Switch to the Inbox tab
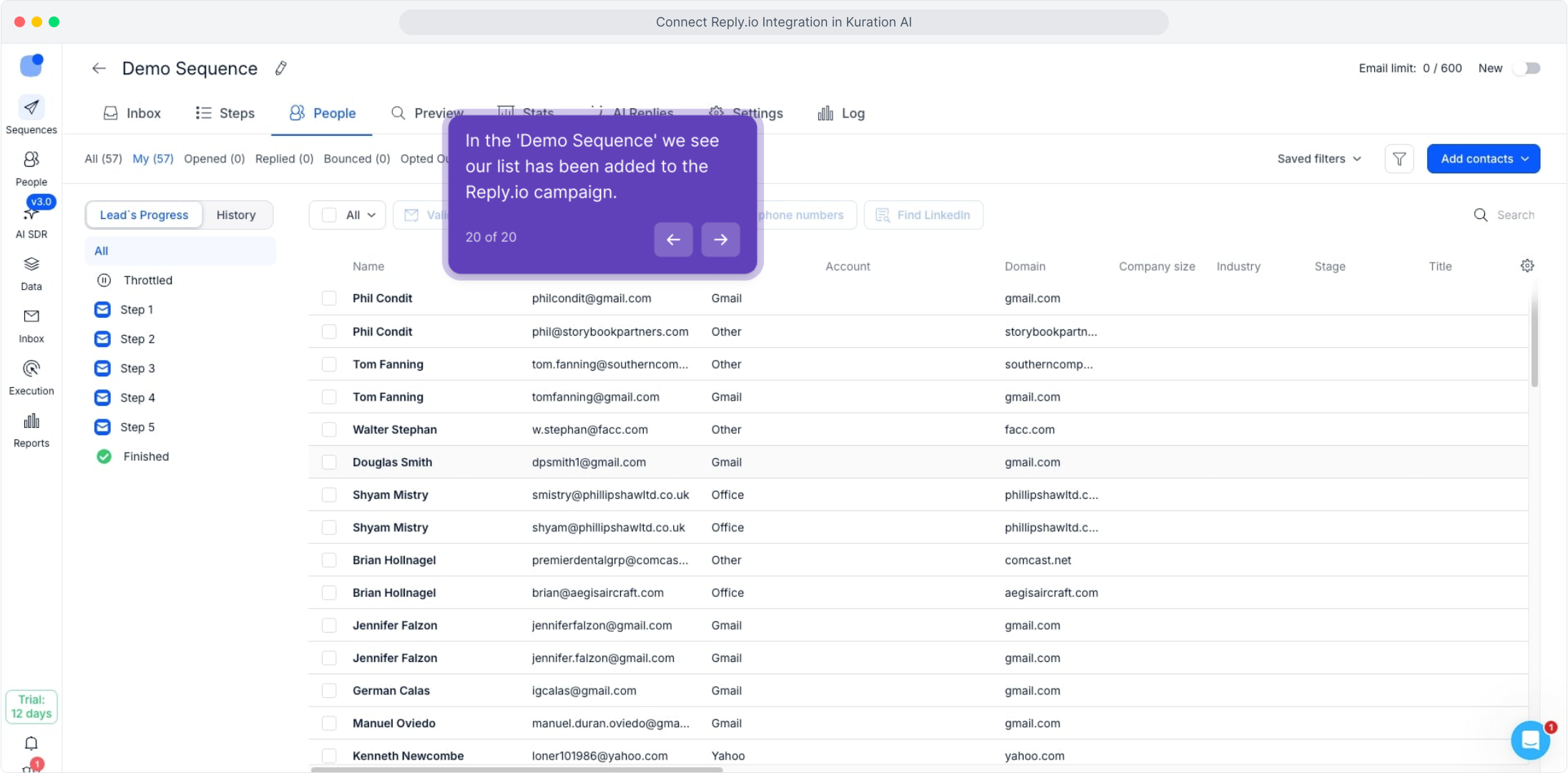The height and width of the screenshot is (773, 1568). (132, 113)
